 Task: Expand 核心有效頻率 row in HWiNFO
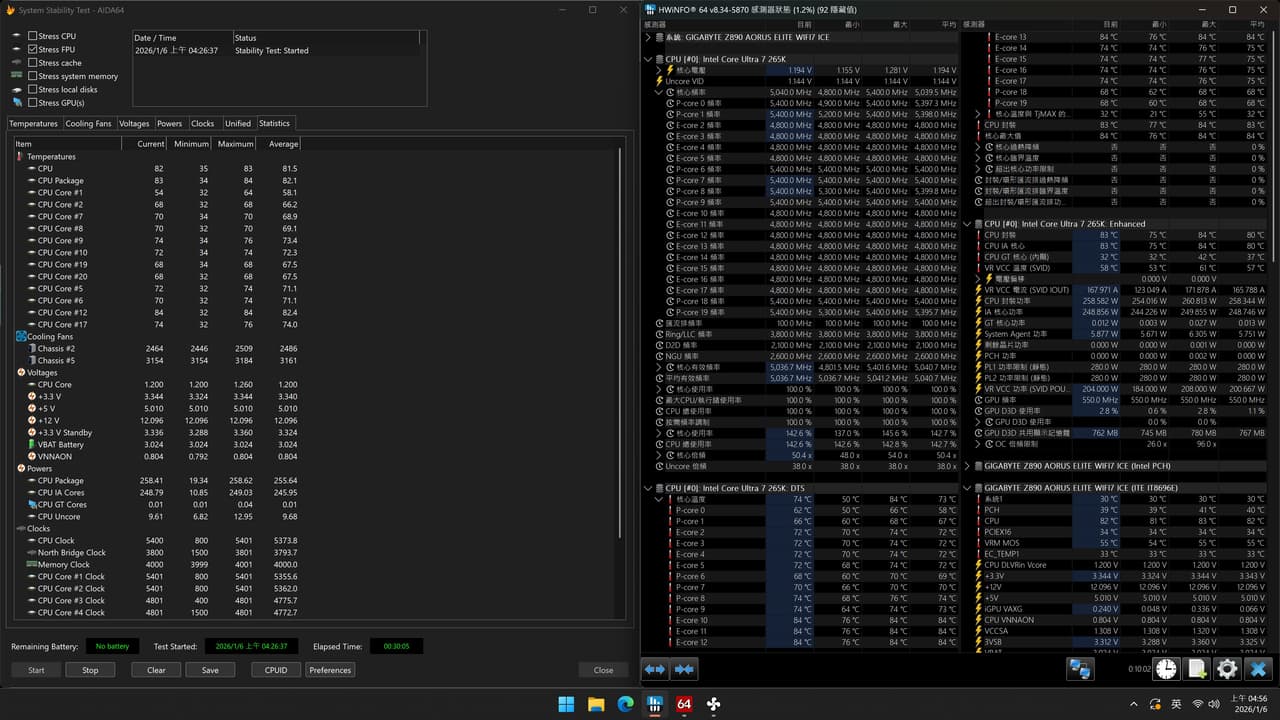[x=659, y=367]
